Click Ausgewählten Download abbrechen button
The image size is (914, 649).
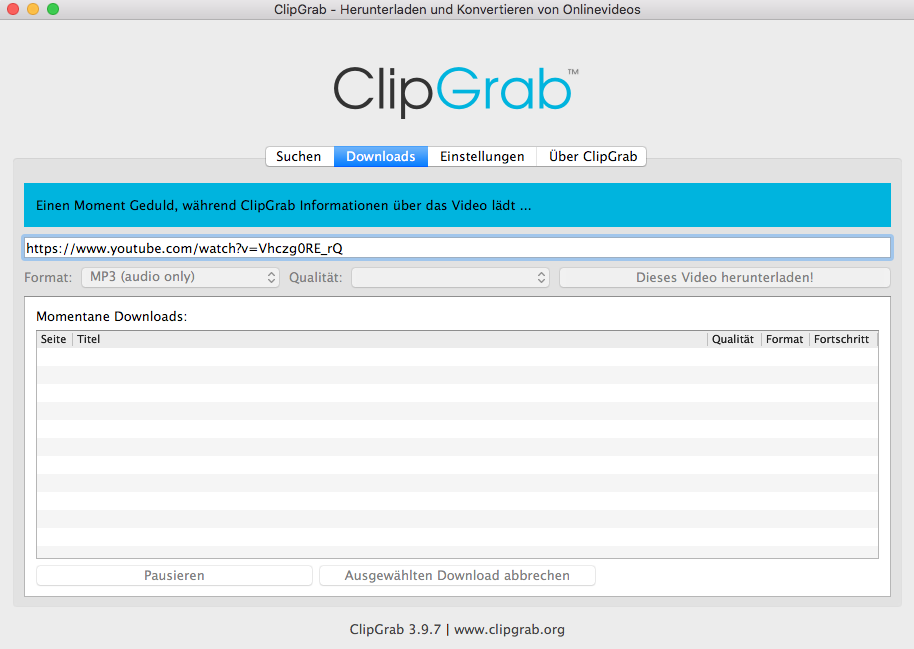[x=457, y=576]
